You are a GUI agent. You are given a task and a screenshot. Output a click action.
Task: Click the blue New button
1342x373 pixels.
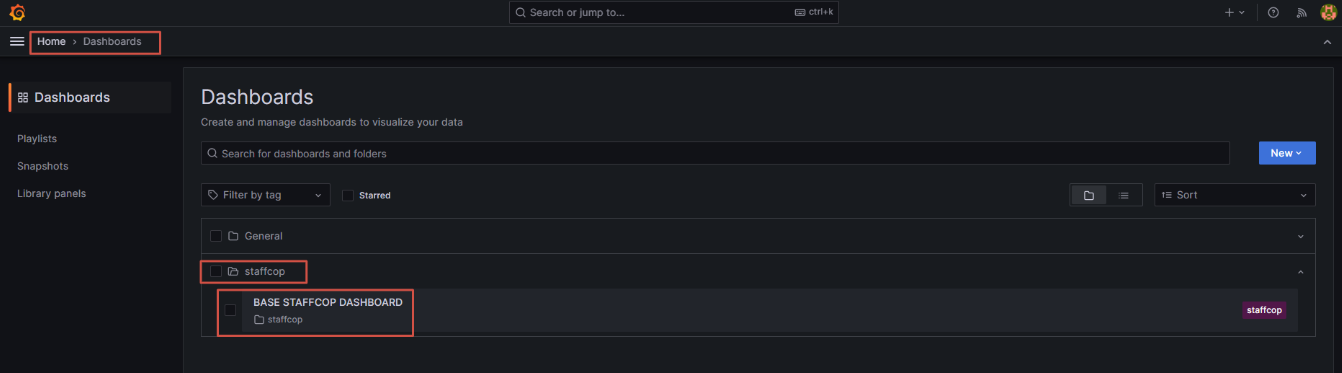1287,153
